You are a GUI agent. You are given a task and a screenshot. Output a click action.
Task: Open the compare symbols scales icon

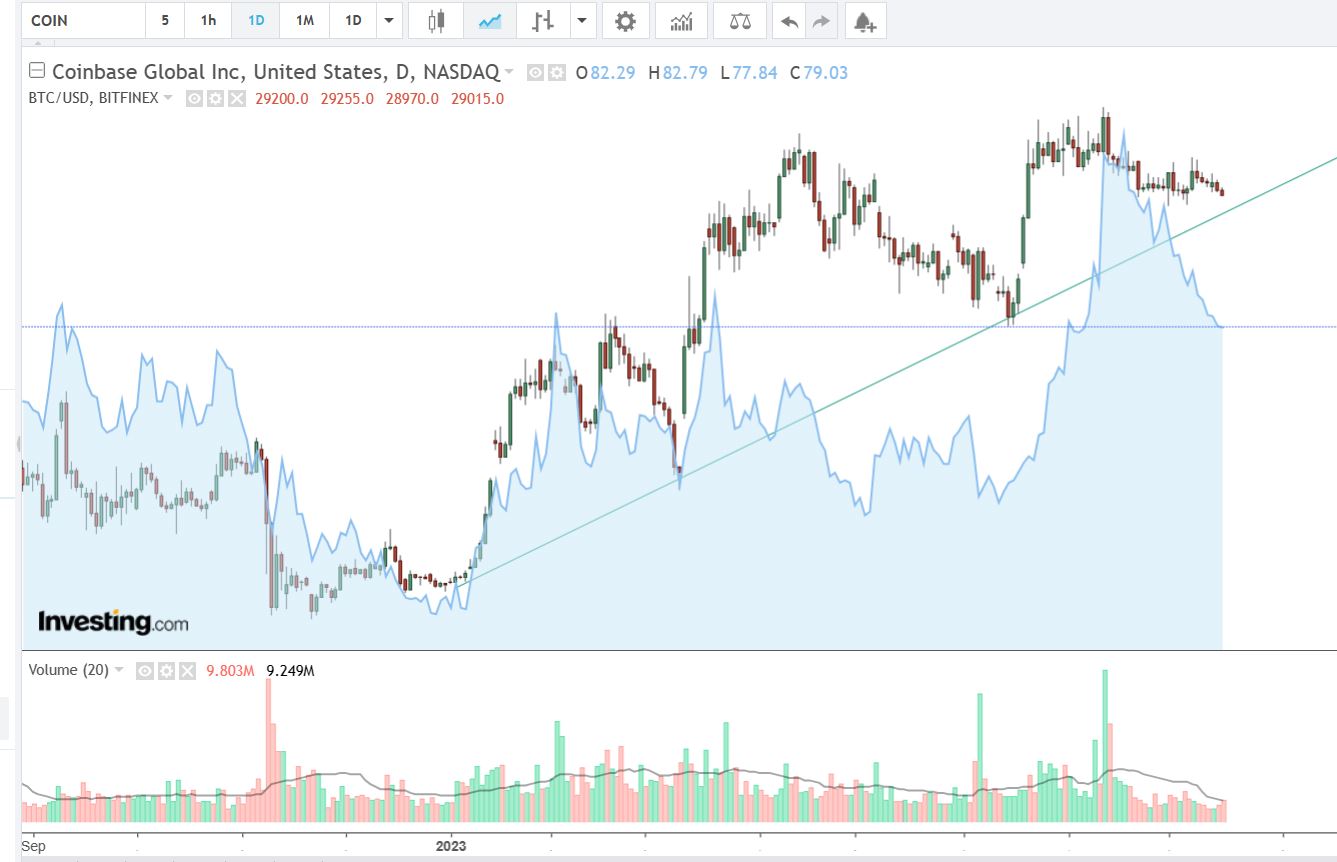click(x=740, y=21)
